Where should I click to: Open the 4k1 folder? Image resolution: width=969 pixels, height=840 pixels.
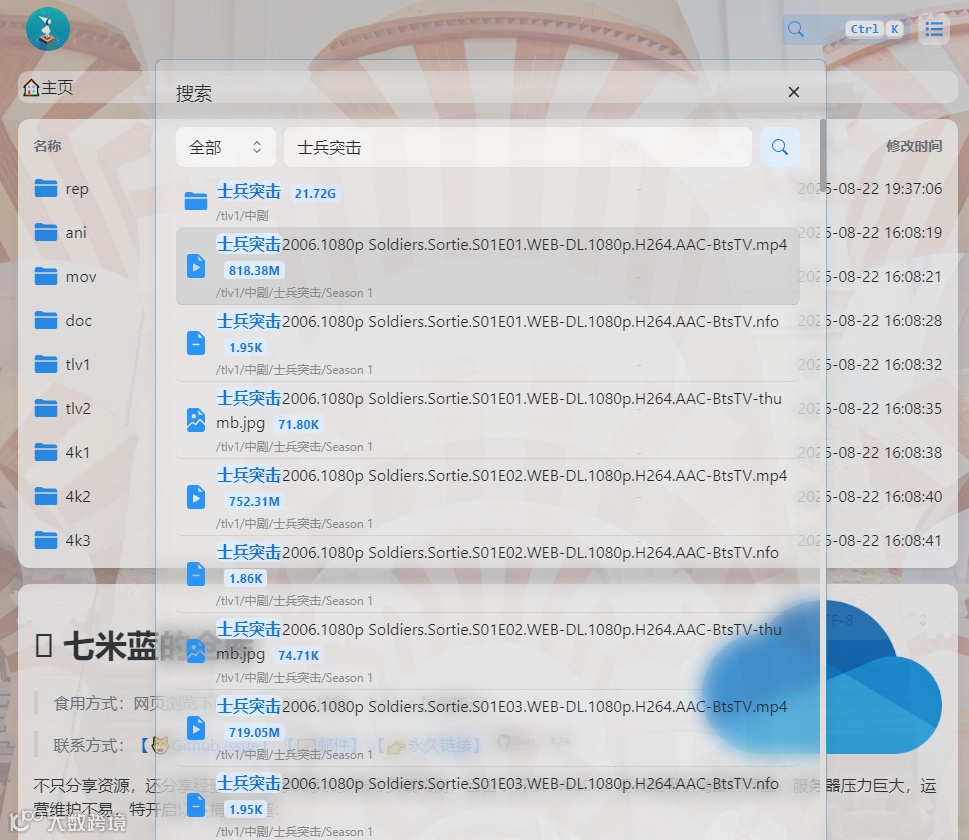tap(62, 452)
